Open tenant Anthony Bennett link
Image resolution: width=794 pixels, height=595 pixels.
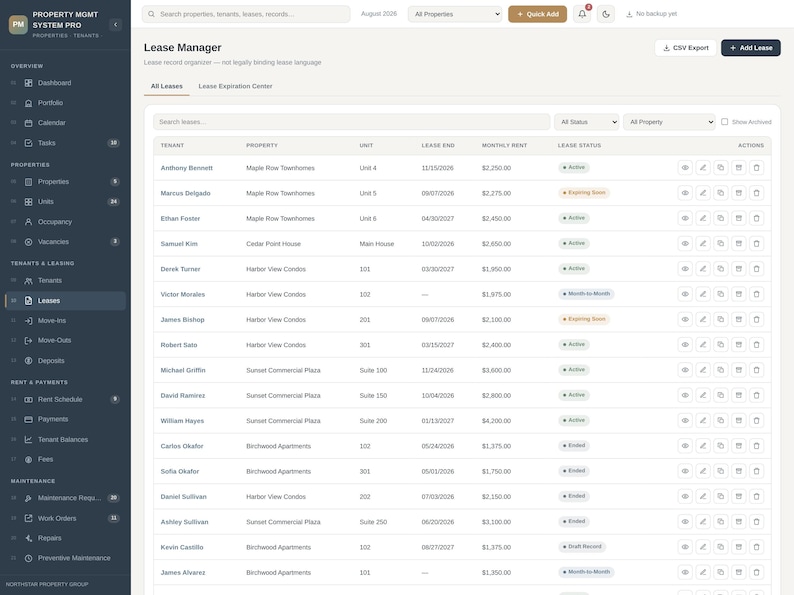pos(186,168)
